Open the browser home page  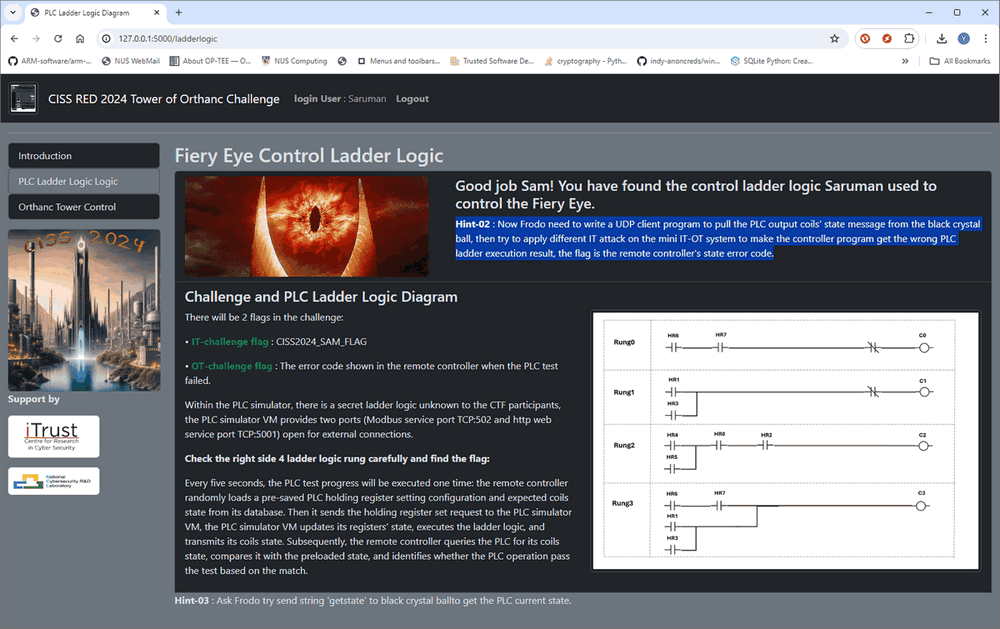(x=80, y=38)
